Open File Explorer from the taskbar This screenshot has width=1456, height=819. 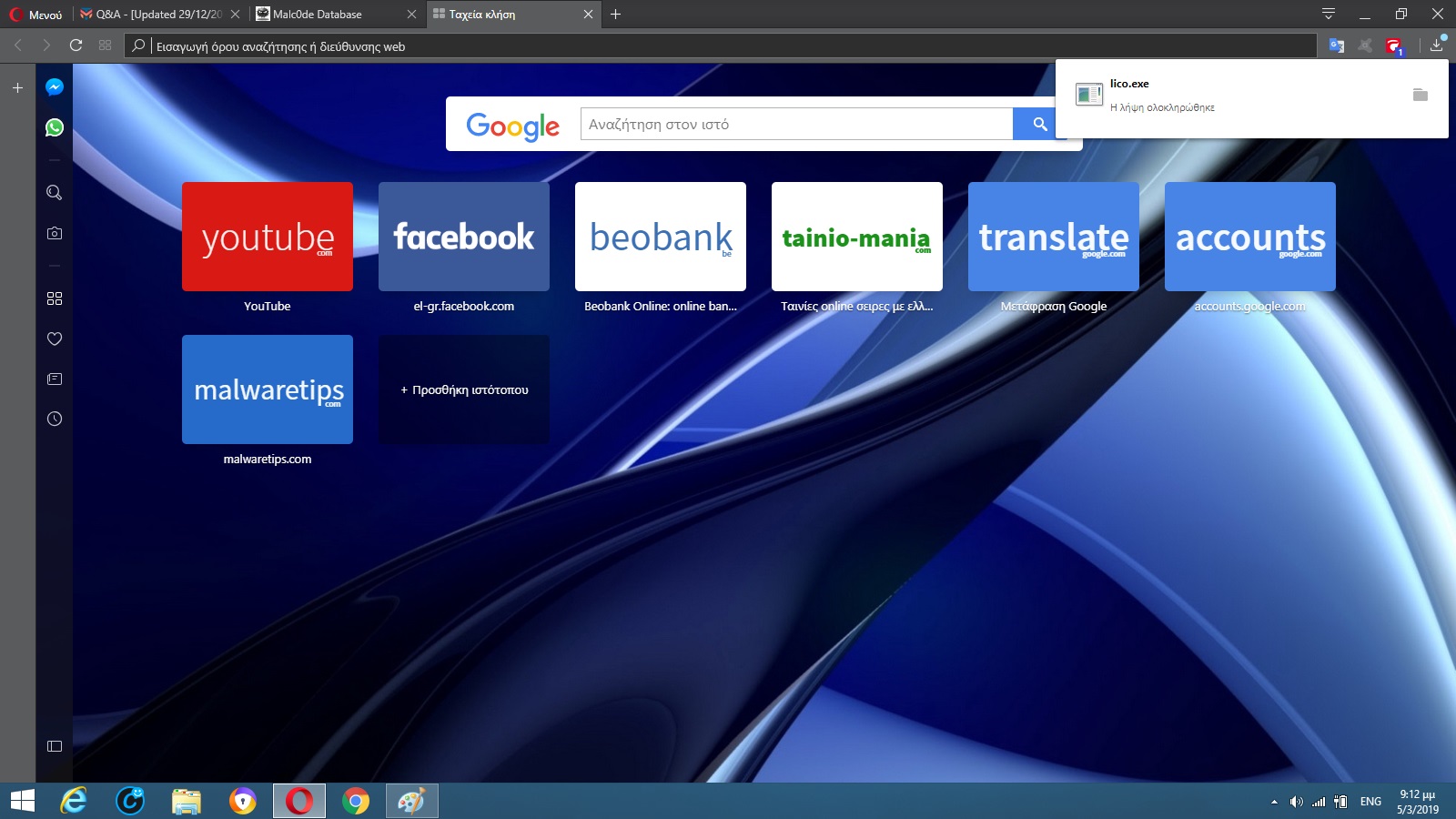pos(187,801)
